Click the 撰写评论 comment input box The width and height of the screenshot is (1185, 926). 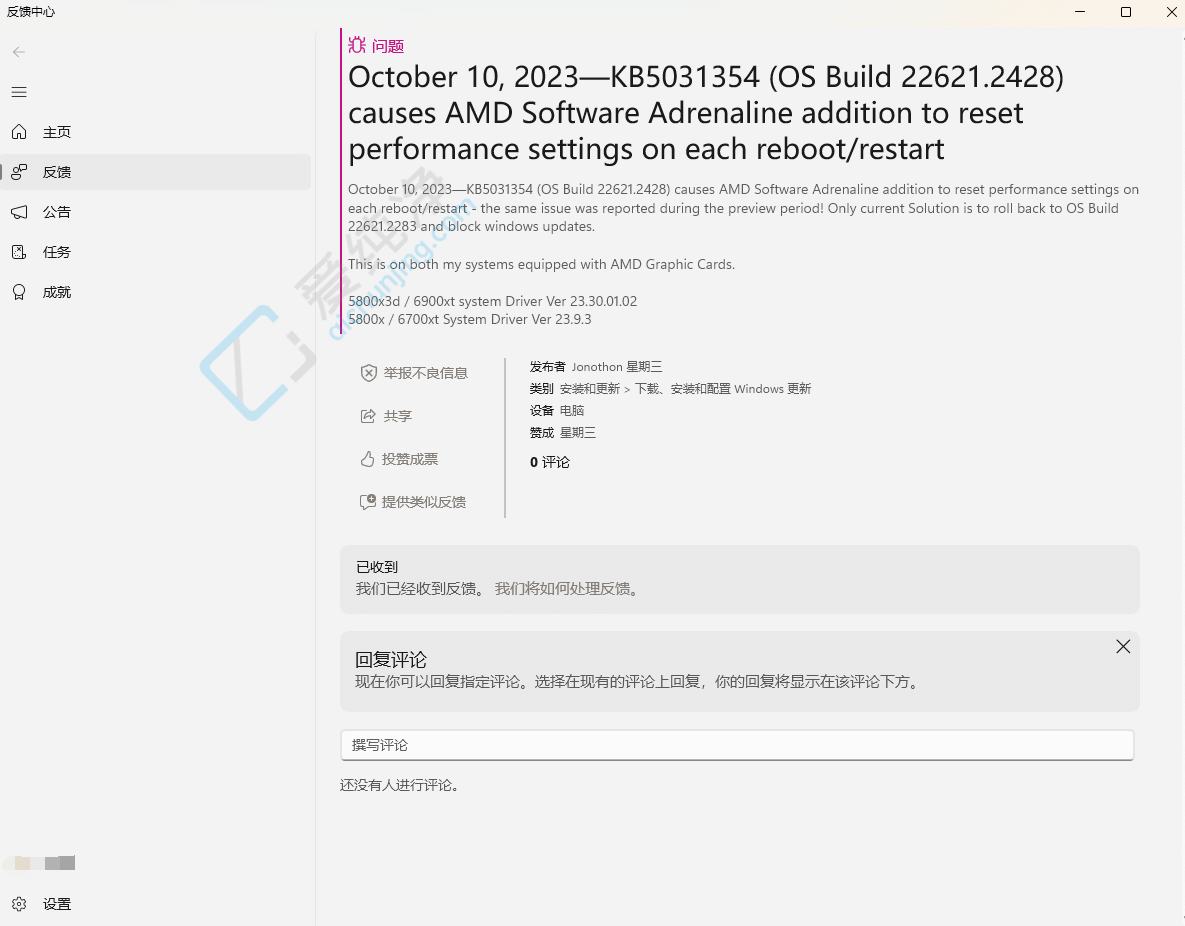tap(737, 744)
